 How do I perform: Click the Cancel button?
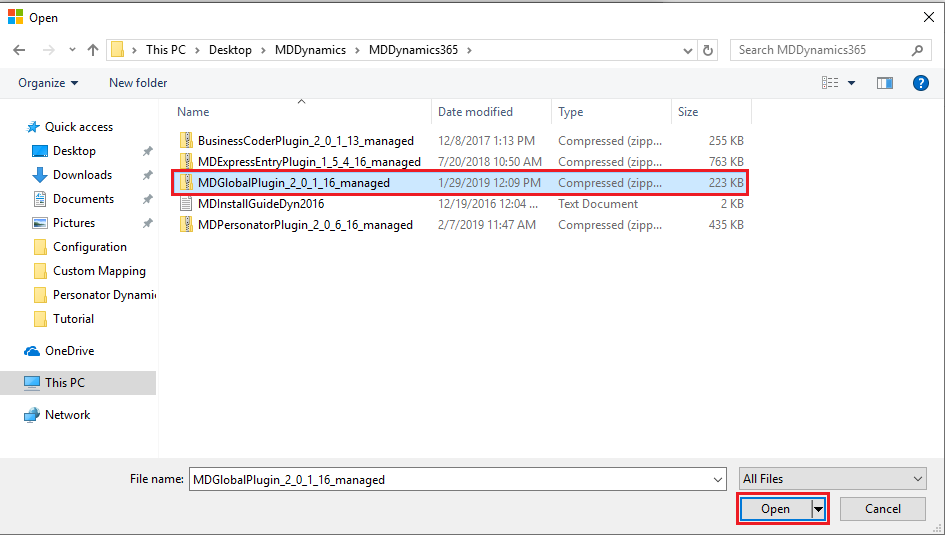tap(882, 509)
